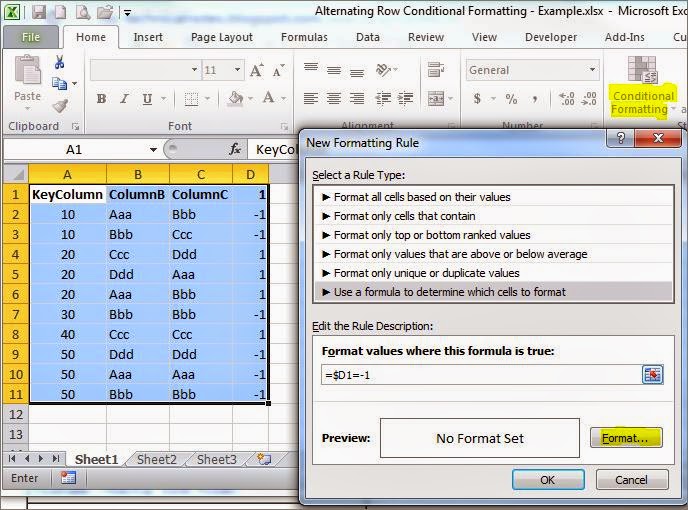This screenshot has width=688, height=510.
Task: Switch to the Sheet2 worksheet tab
Action: point(157,460)
